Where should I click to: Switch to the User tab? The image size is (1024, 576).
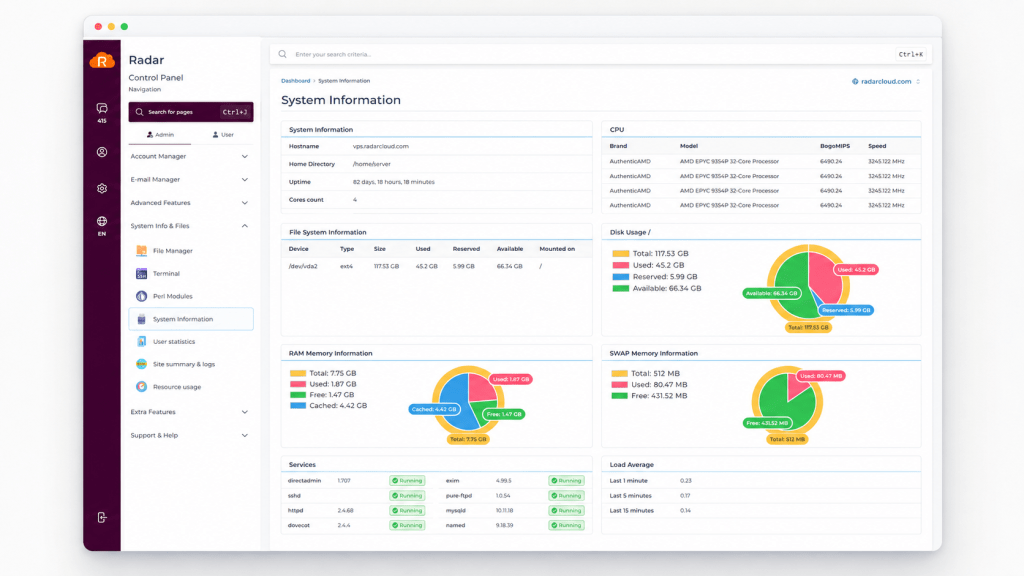coord(223,135)
